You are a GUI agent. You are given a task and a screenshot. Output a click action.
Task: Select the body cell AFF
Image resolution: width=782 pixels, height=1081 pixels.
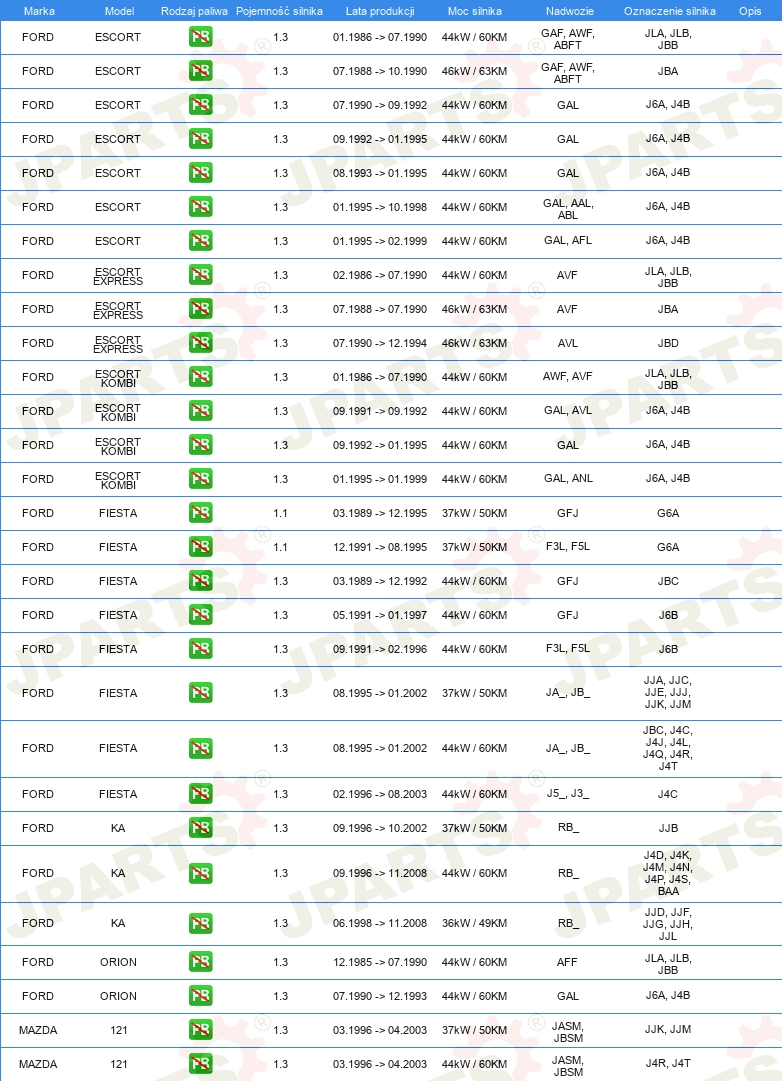click(567, 962)
